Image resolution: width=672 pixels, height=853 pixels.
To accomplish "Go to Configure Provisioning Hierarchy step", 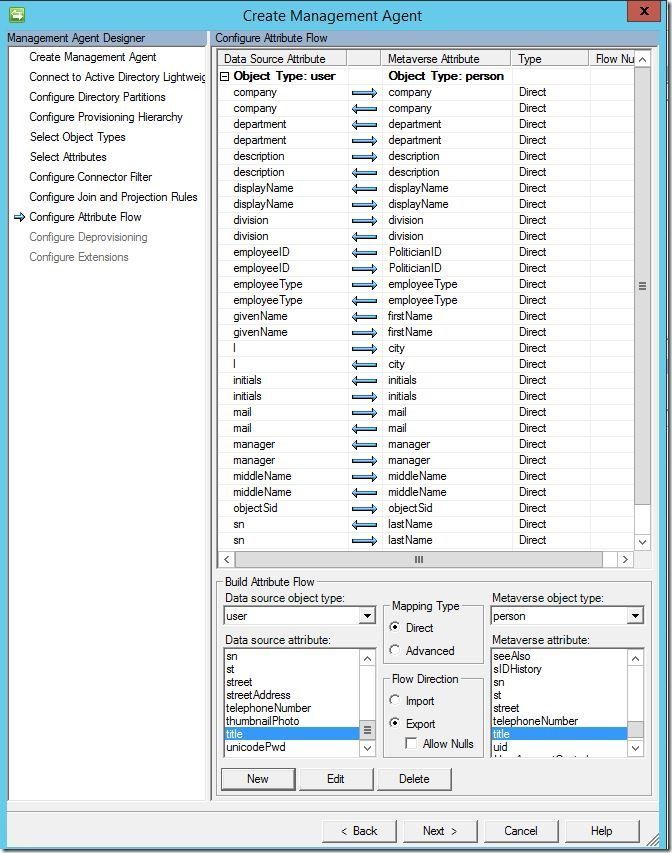I will point(106,117).
